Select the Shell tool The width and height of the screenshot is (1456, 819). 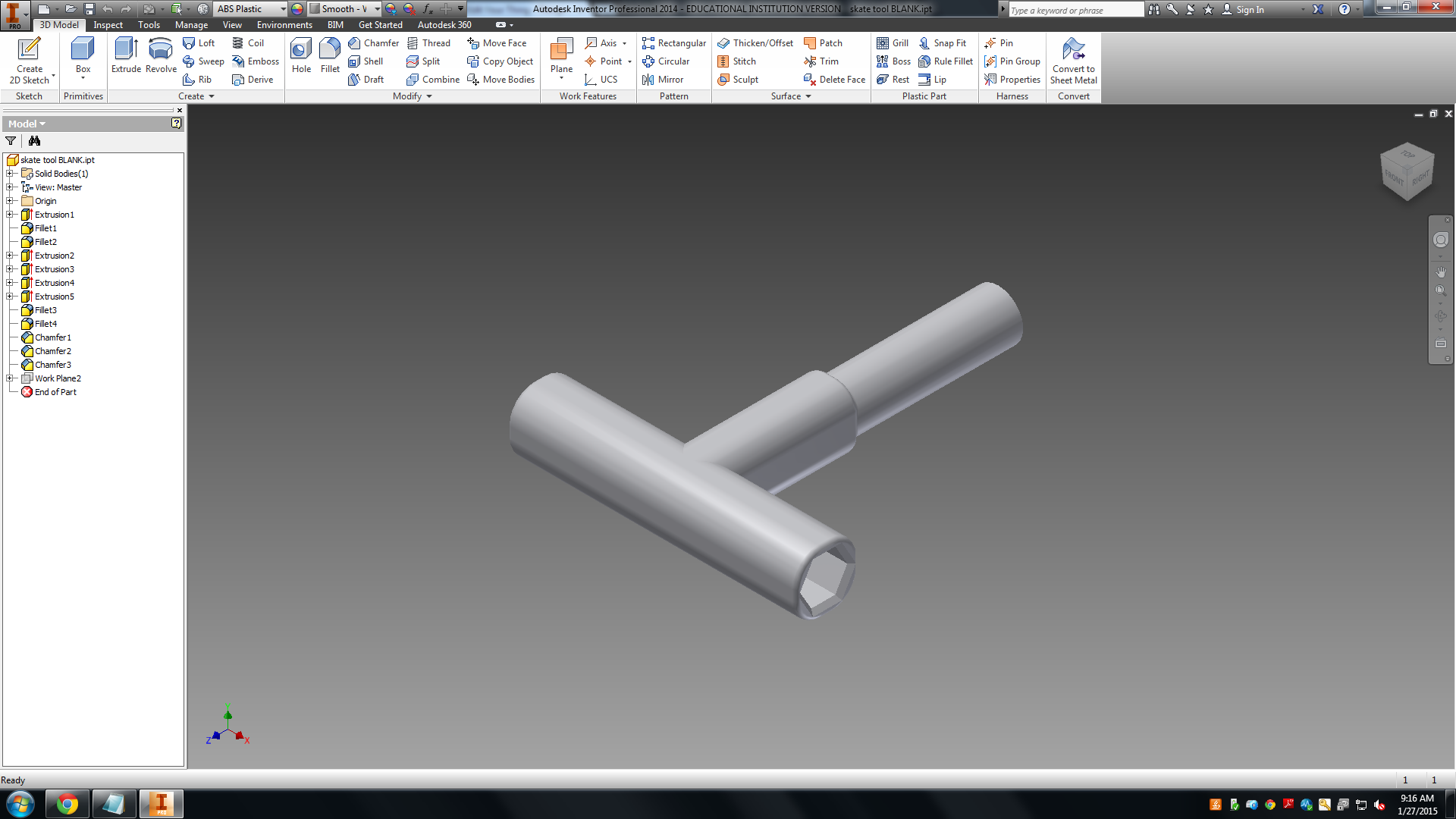366,61
